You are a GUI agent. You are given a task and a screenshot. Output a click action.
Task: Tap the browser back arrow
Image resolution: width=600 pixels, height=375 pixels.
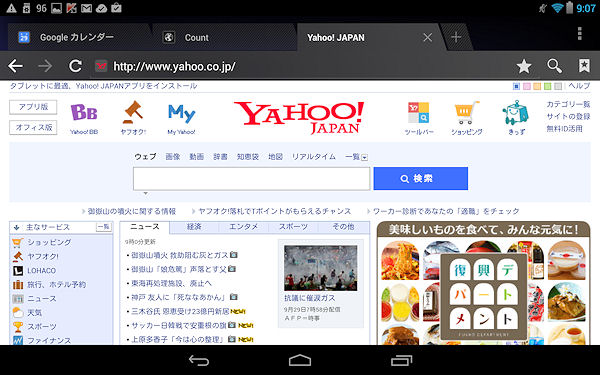click(15, 66)
